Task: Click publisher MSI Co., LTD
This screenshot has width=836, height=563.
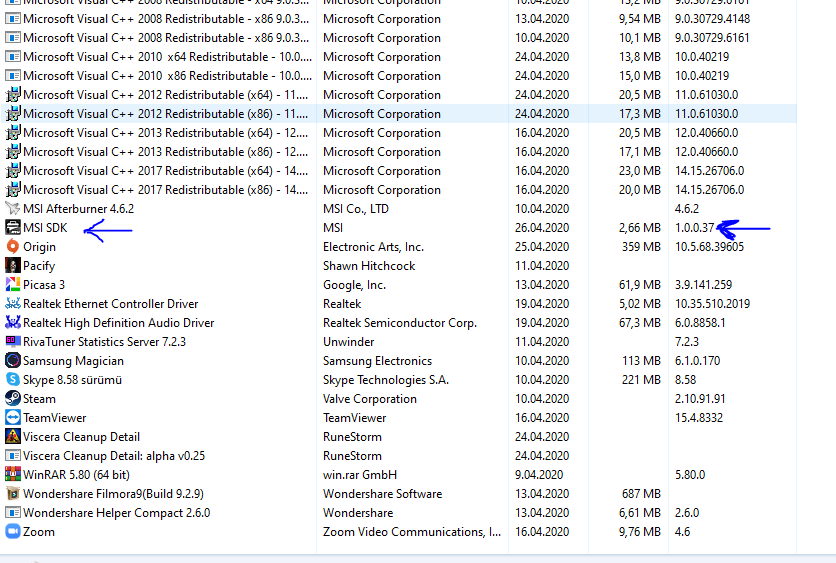Action: 356,208
